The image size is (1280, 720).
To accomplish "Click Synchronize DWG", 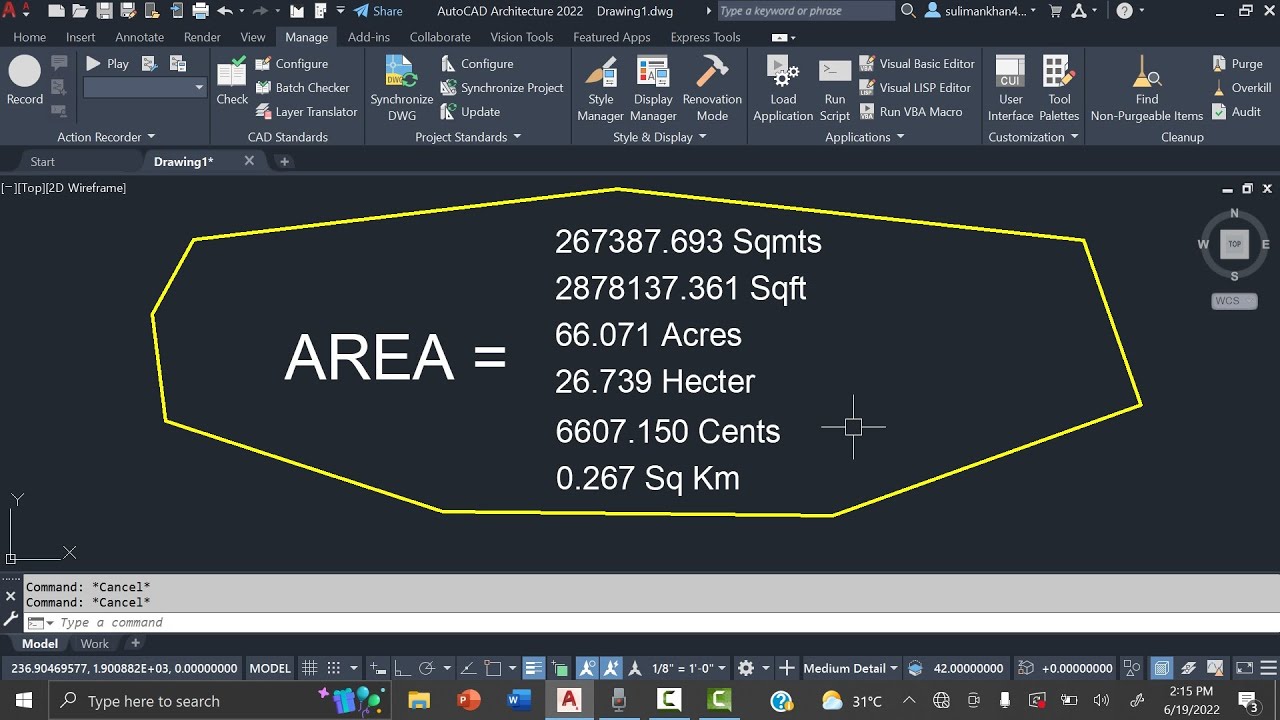I will pos(402,88).
